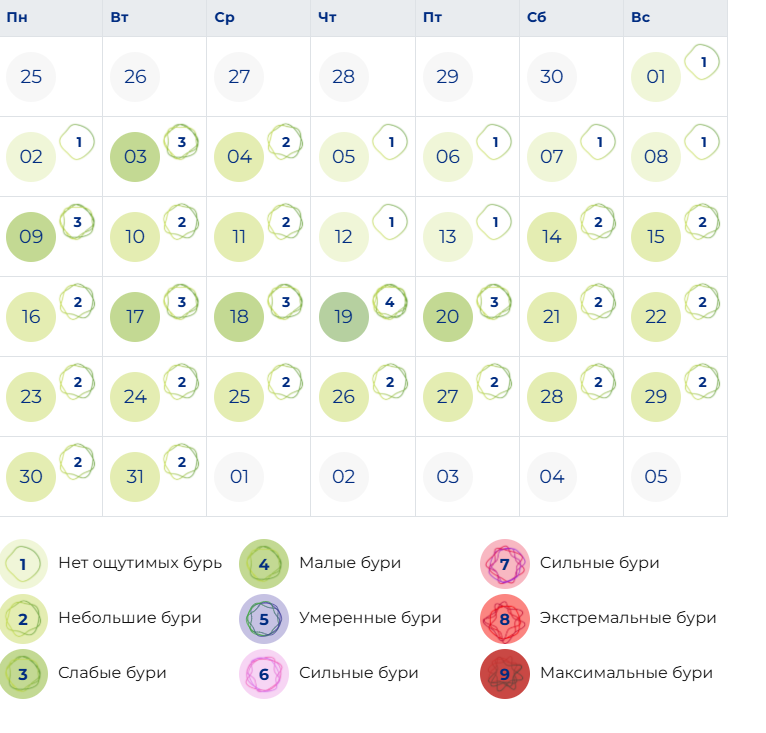Select day 17 in the calendar

pos(135,317)
